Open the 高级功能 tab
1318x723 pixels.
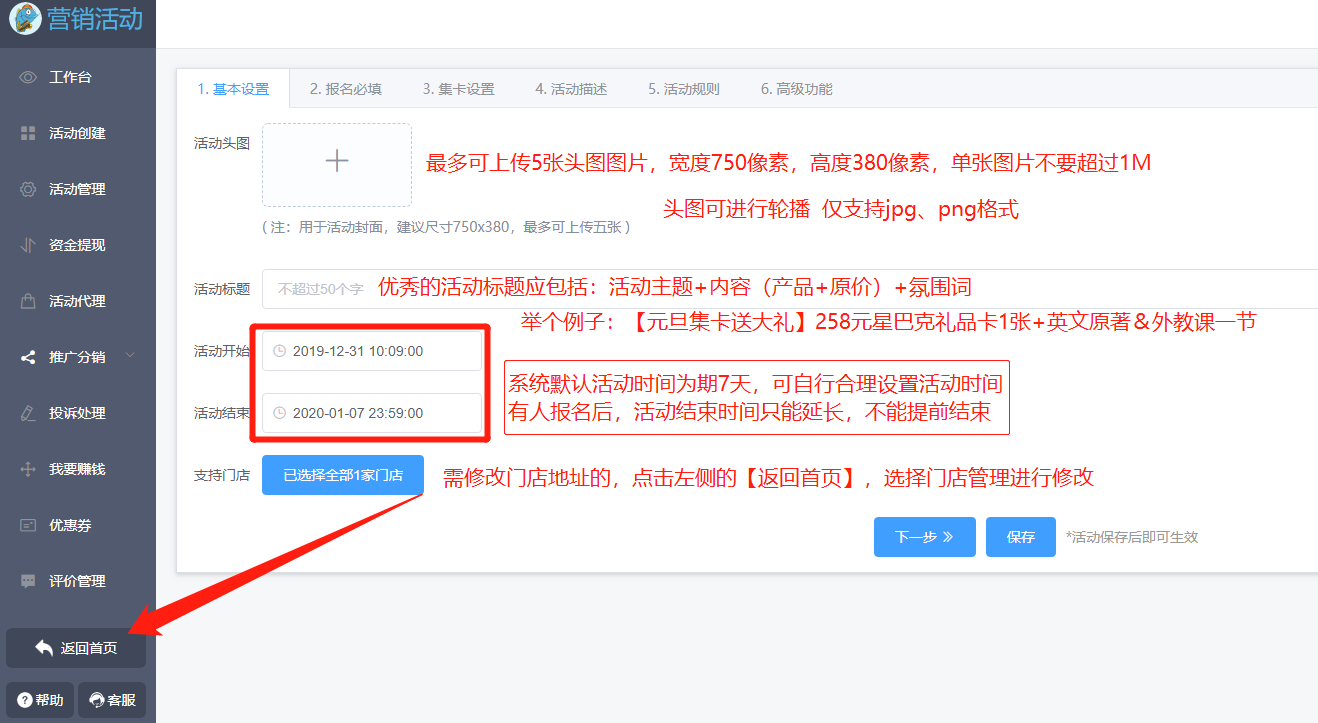click(x=796, y=89)
